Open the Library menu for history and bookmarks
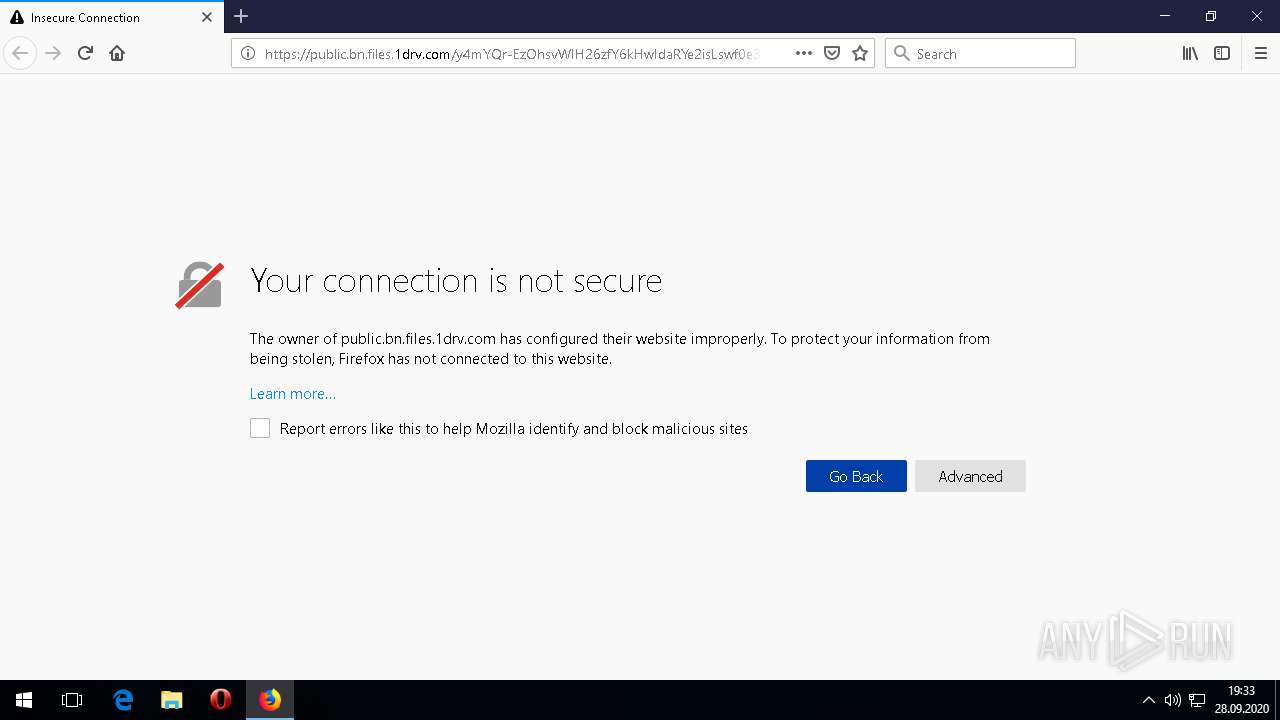Screen dimensions: 1280x720 pyautogui.click(x=1190, y=53)
